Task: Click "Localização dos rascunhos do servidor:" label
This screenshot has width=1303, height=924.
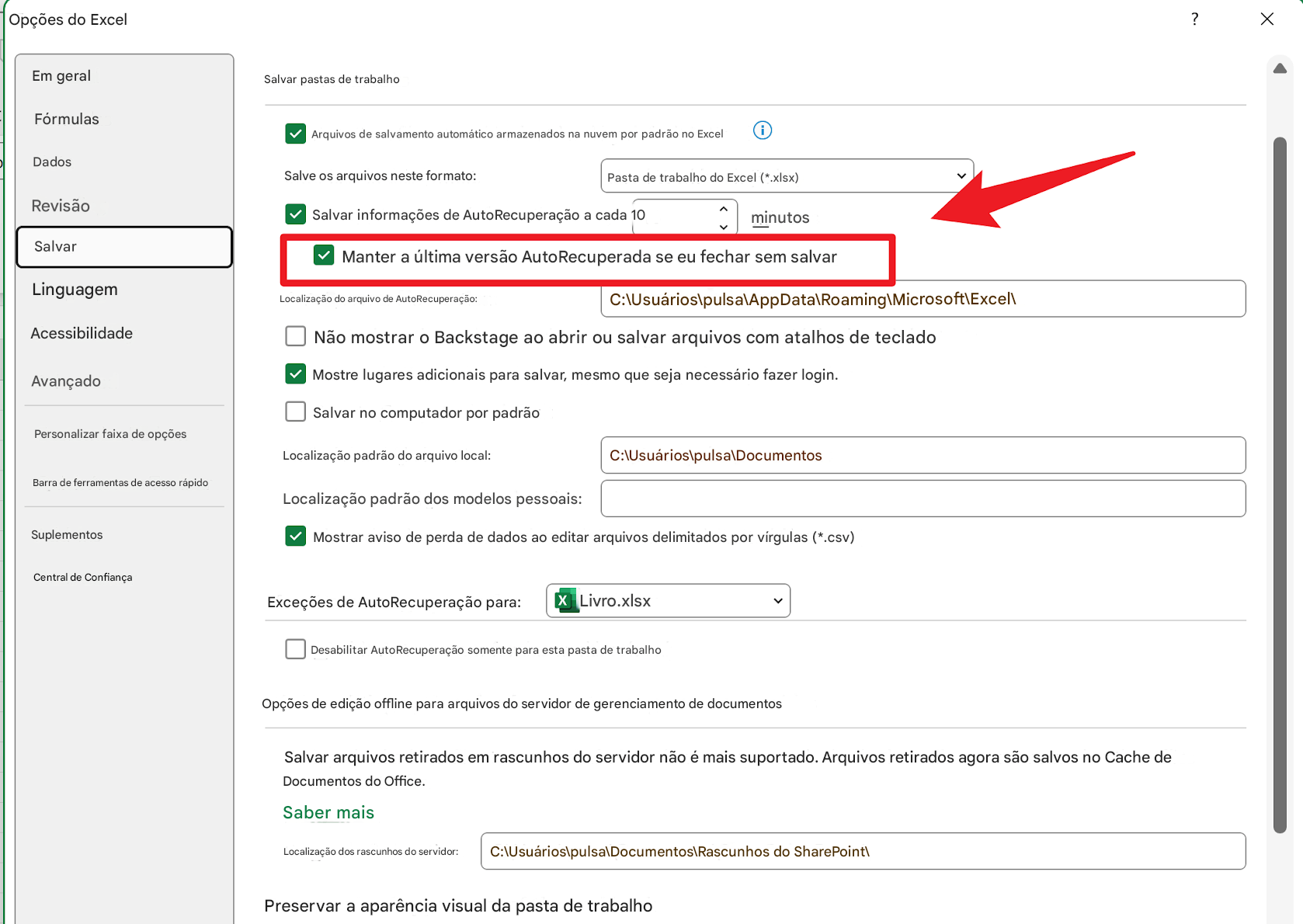Action: (x=370, y=852)
